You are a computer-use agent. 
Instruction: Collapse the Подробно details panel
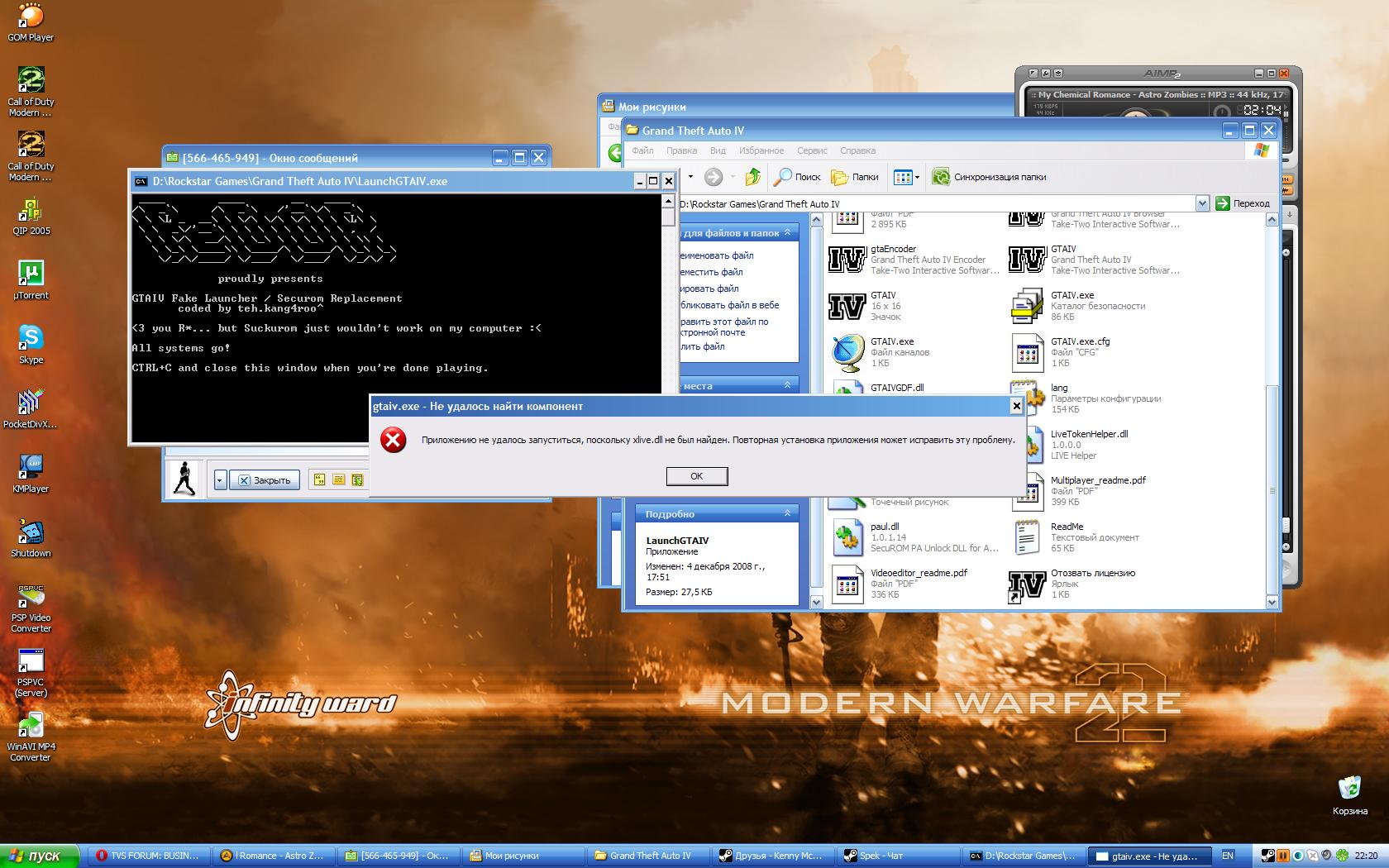click(x=787, y=513)
